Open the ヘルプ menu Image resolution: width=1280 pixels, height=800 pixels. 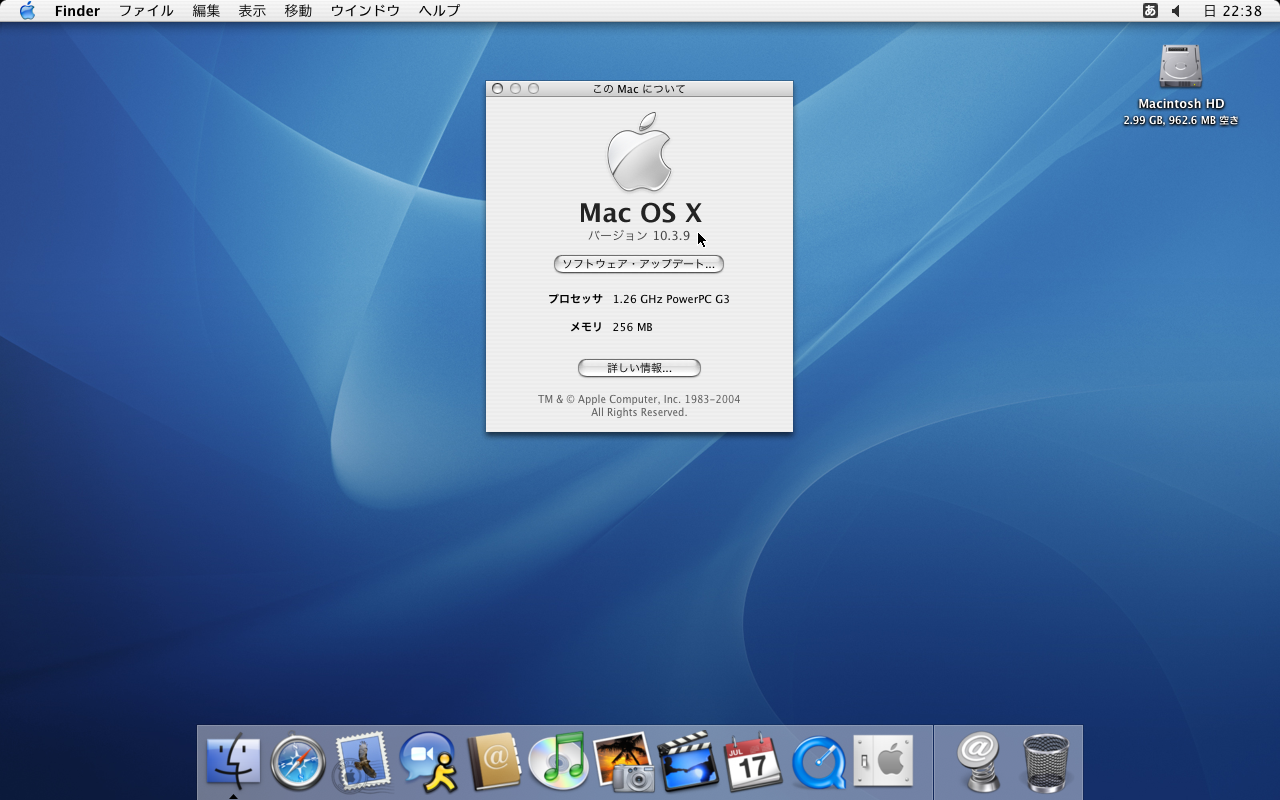pos(439,11)
